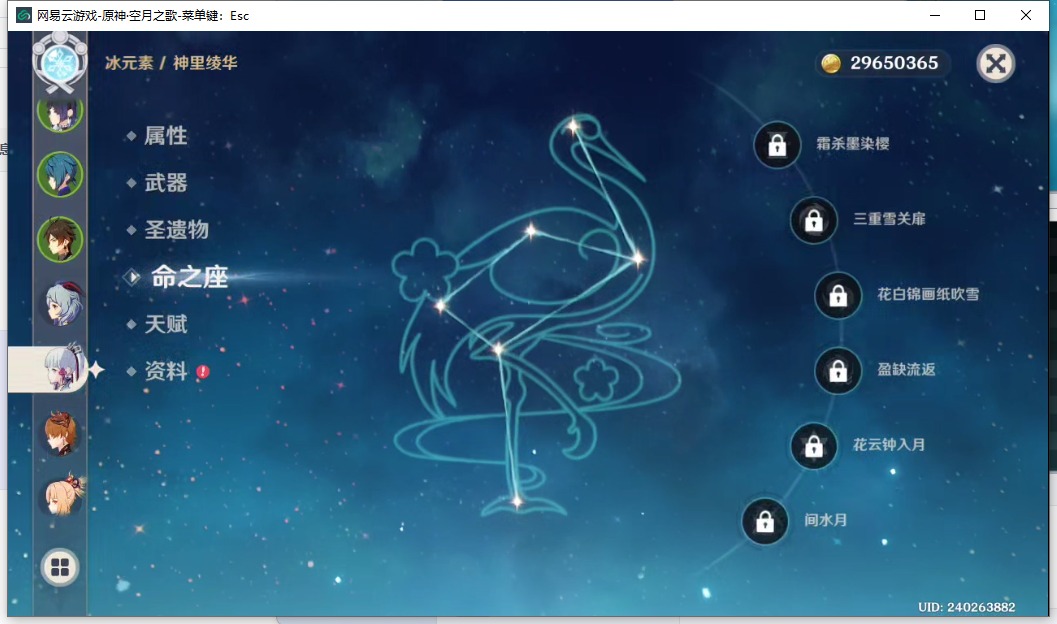
Task: Select the brown-haired Zhongli avatar
Action: click(x=60, y=239)
